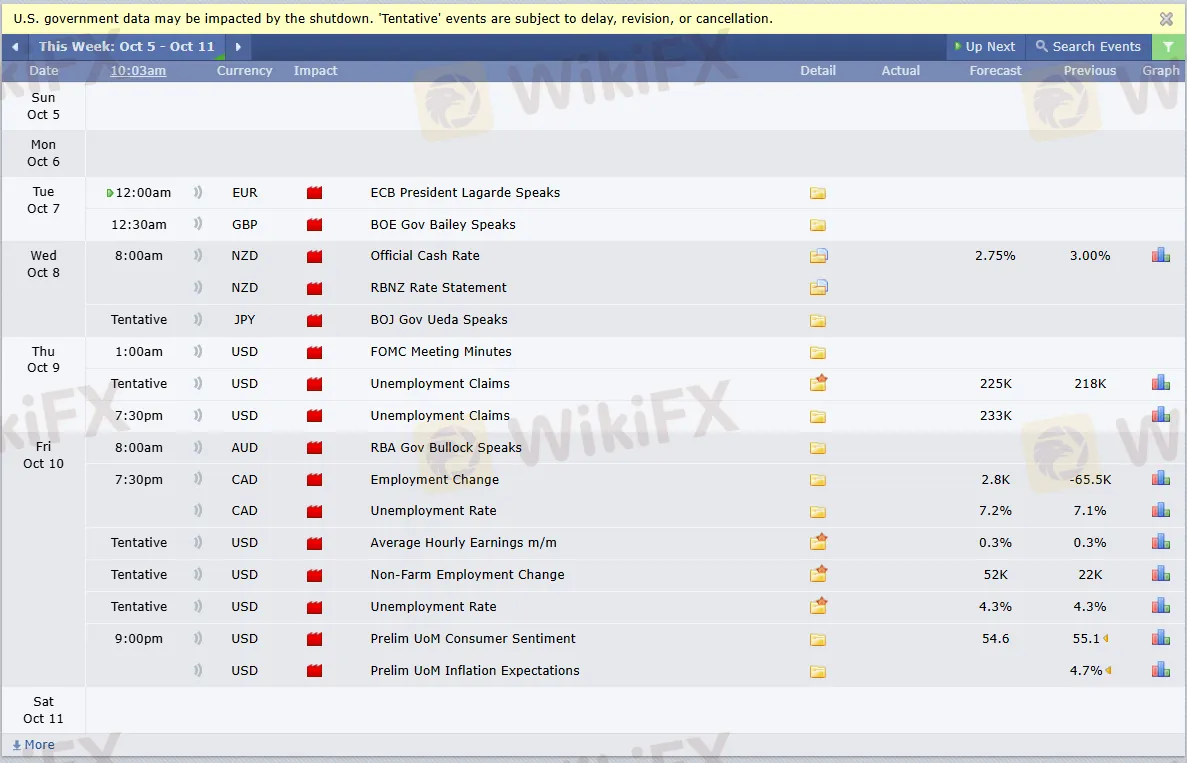
Task: Open graph for Non-Farm Employment Change
Action: 1160,574
